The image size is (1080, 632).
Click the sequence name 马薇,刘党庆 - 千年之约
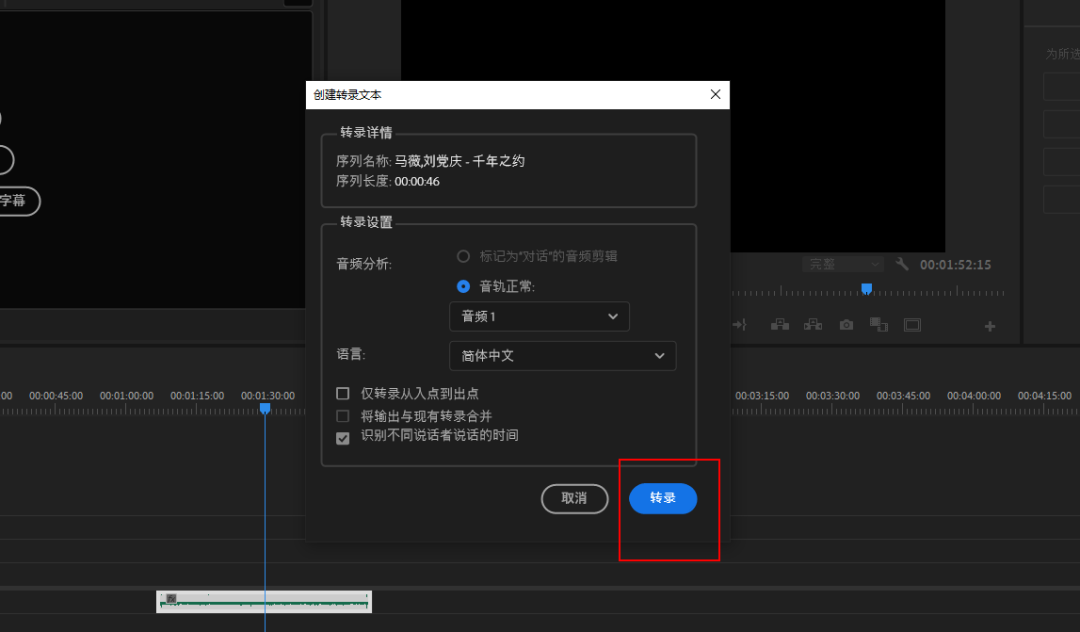459,161
